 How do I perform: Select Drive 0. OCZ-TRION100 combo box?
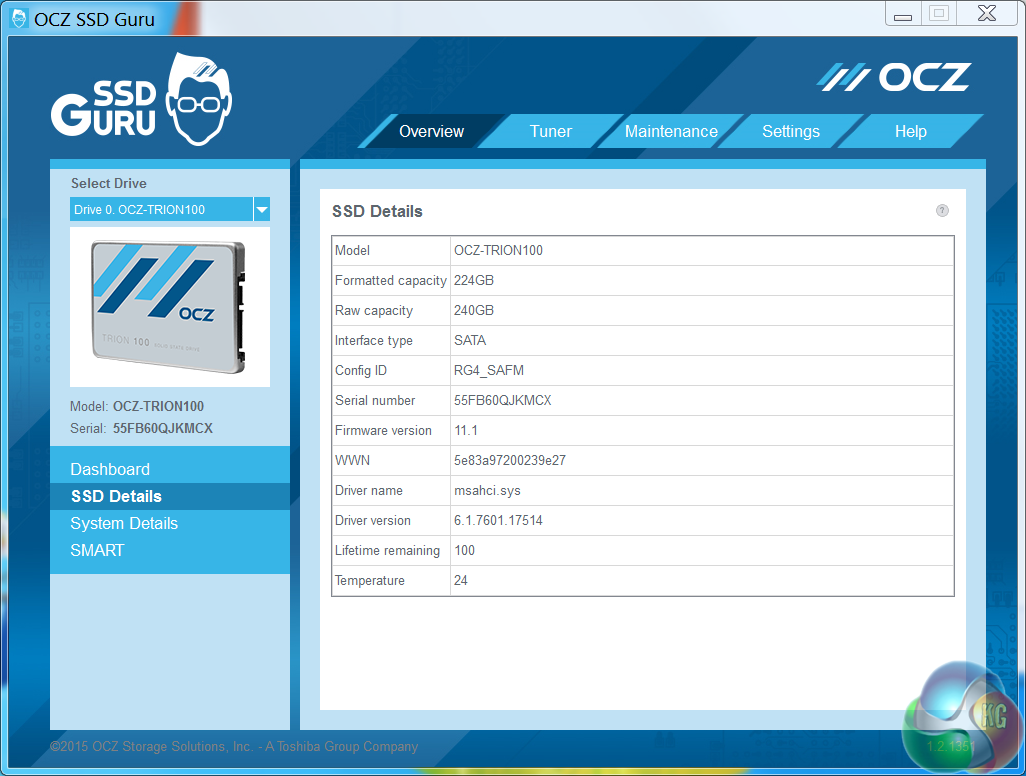pos(169,210)
